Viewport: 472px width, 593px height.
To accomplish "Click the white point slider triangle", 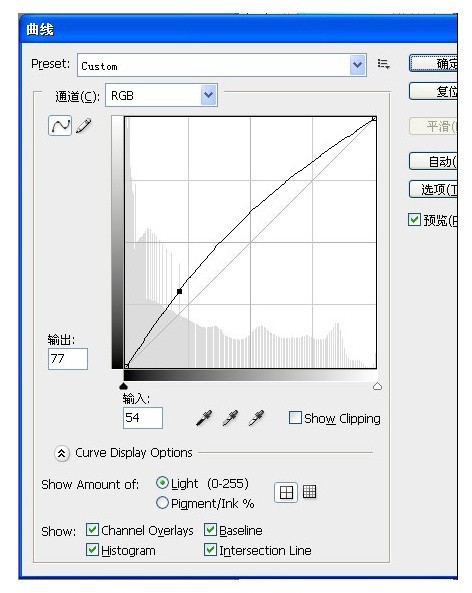I will point(377,386).
